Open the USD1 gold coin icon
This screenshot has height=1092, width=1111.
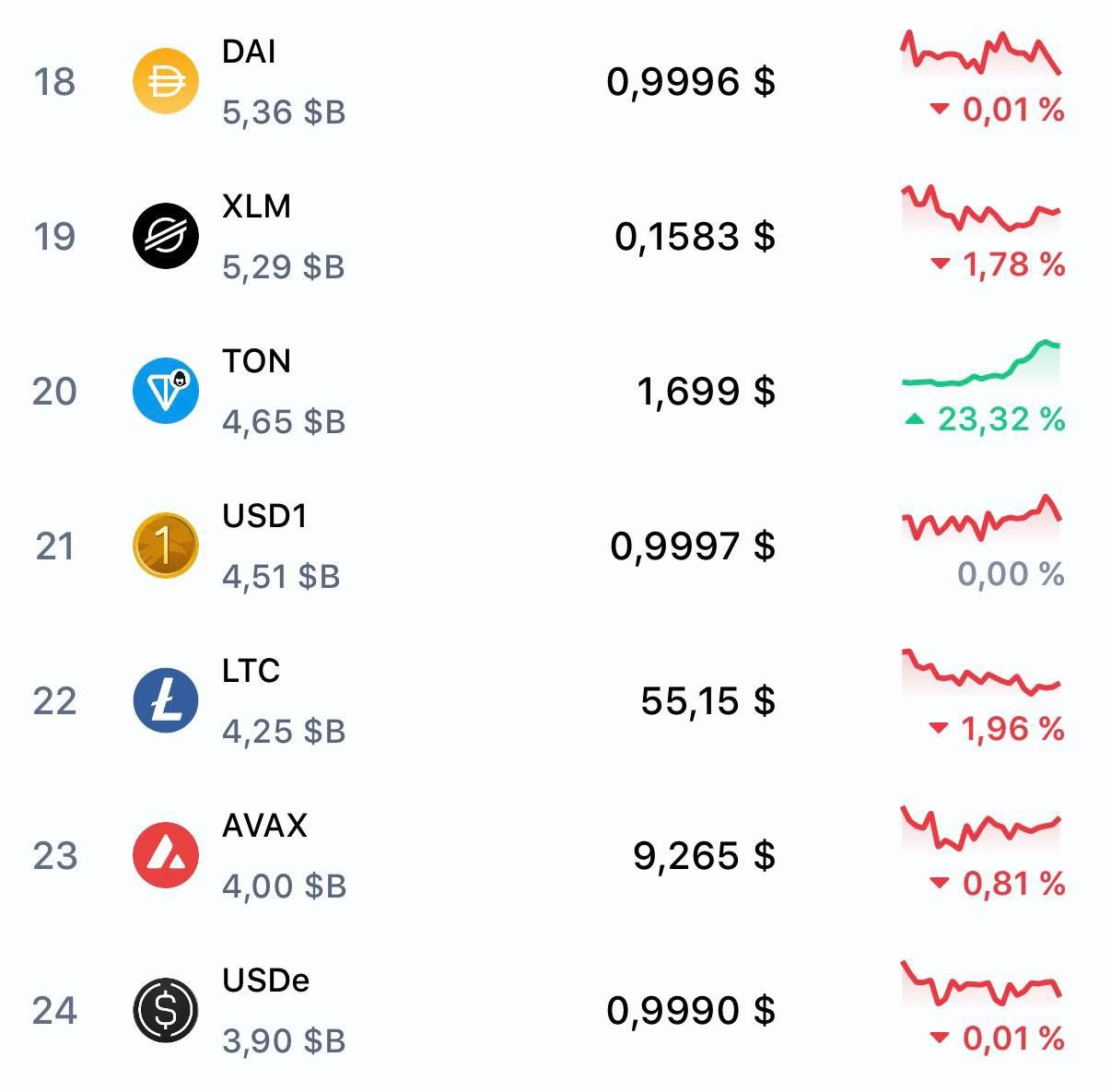[166, 546]
